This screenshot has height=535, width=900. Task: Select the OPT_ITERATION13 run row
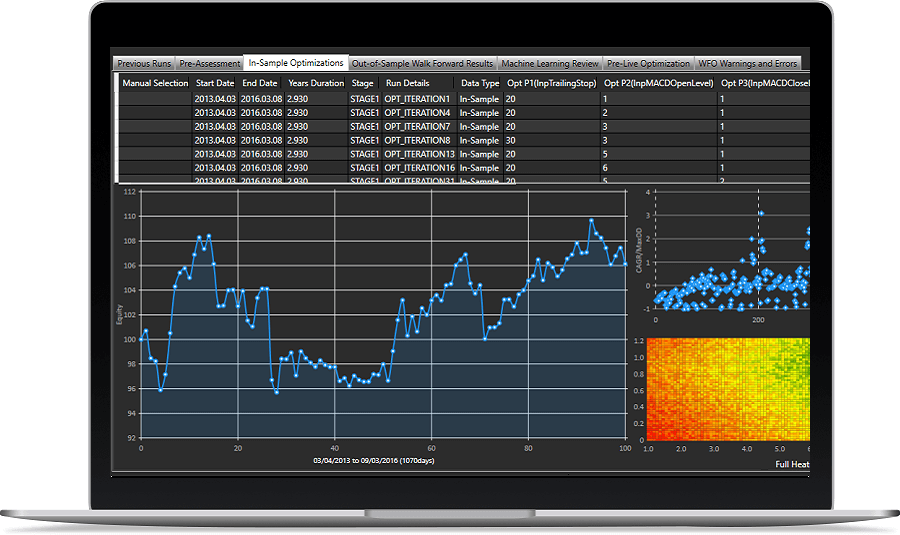pos(464,154)
